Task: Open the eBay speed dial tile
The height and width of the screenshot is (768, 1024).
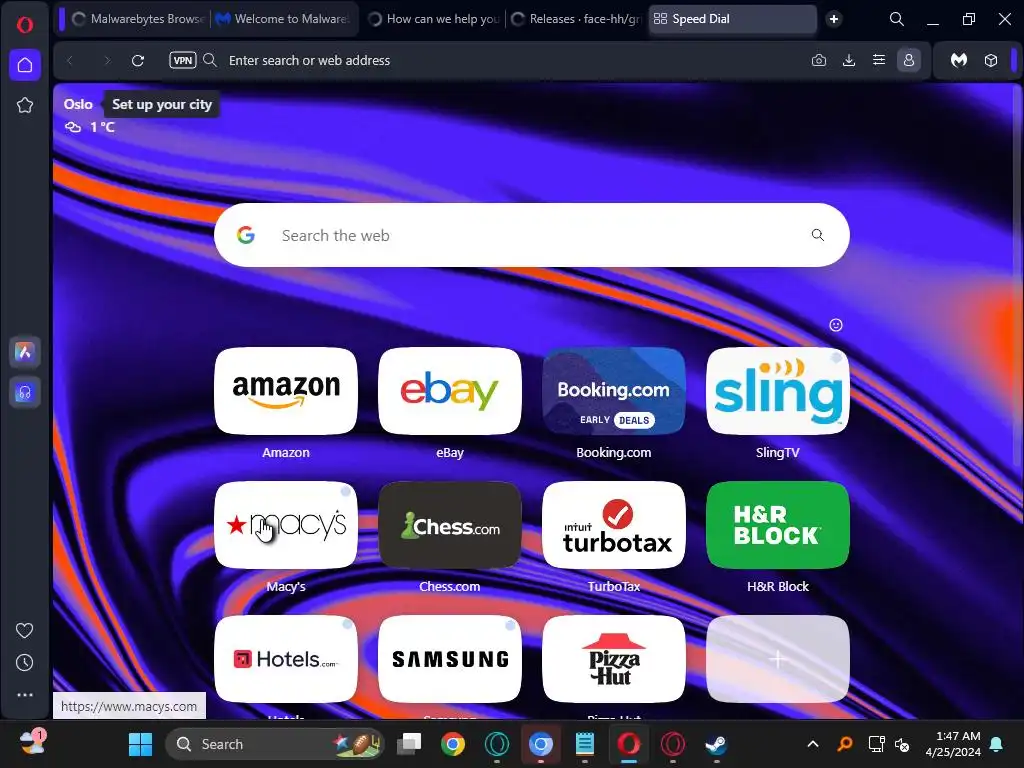Action: [x=450, y=391]
